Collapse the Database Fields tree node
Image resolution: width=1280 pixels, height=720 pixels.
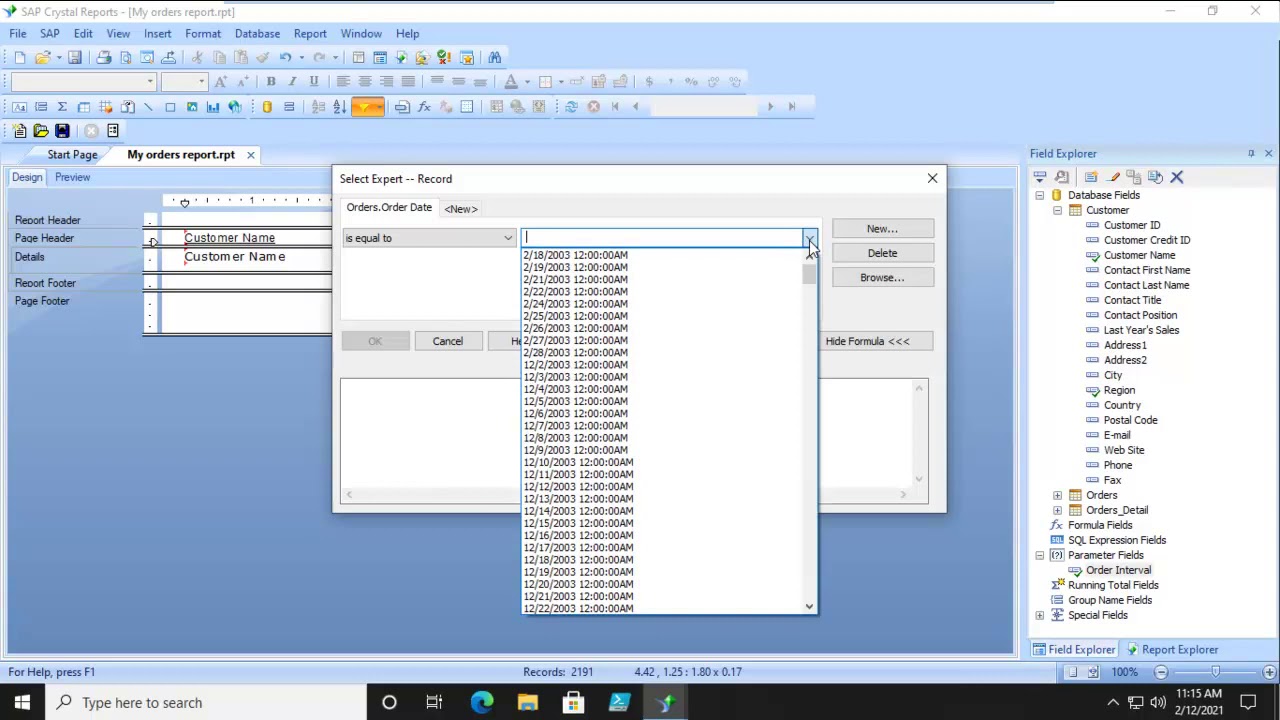(1040, 195)
